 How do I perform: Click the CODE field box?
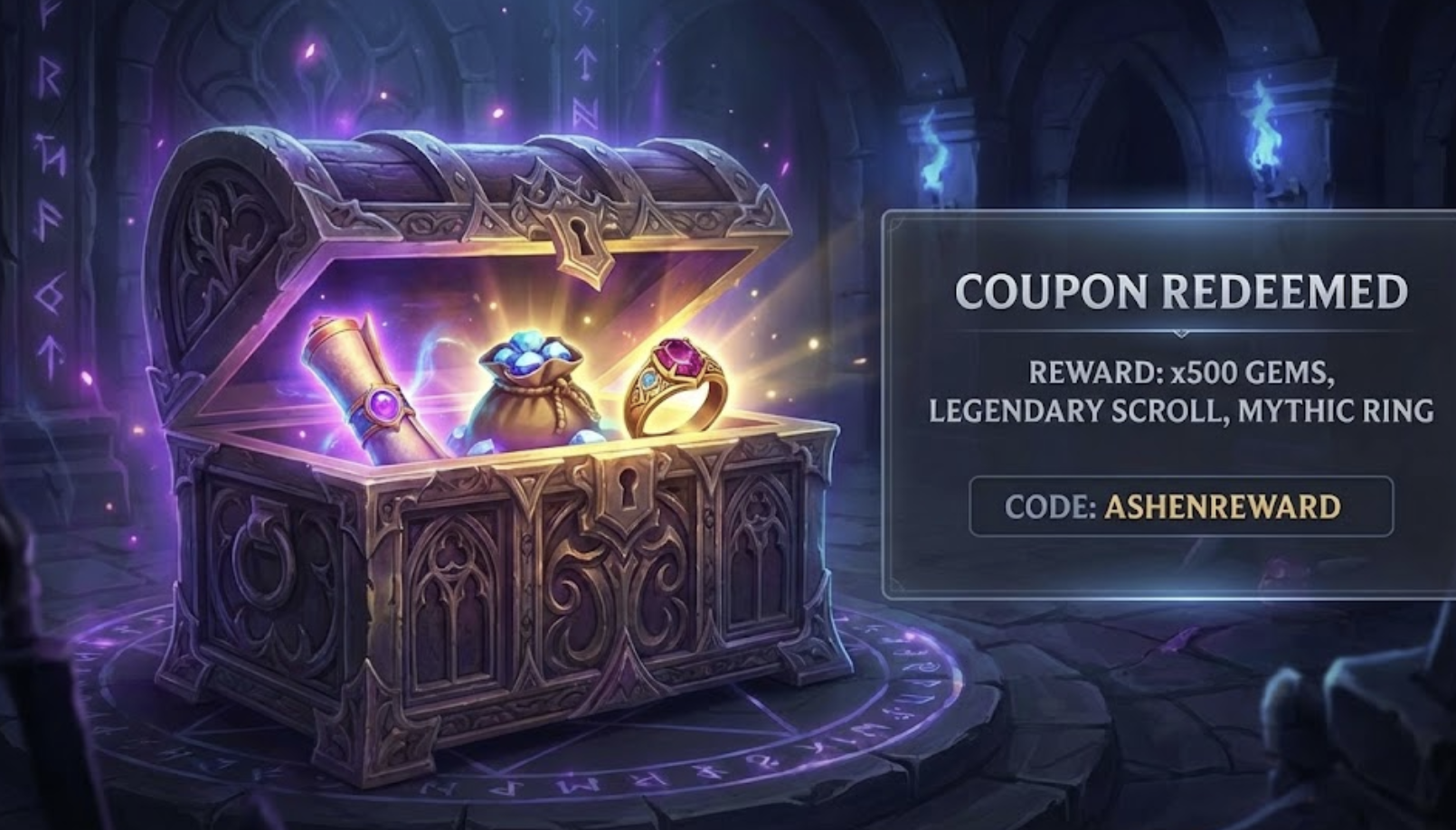click(x=1180, y=506)
